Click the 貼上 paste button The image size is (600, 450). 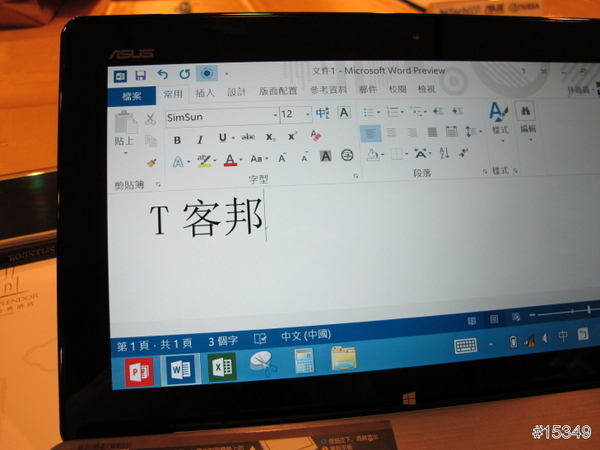(x=125, y=128)
